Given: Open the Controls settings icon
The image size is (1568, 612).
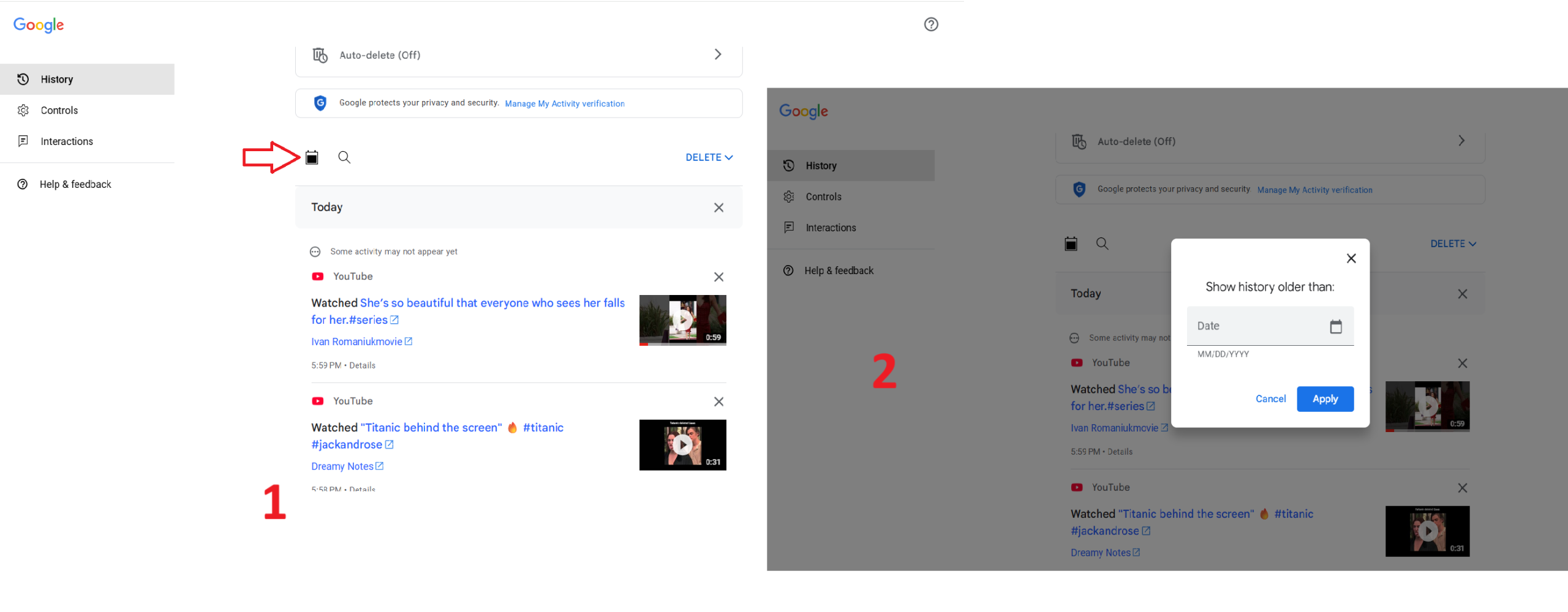Looking at the screenshot, I should (x=23, y=110).
